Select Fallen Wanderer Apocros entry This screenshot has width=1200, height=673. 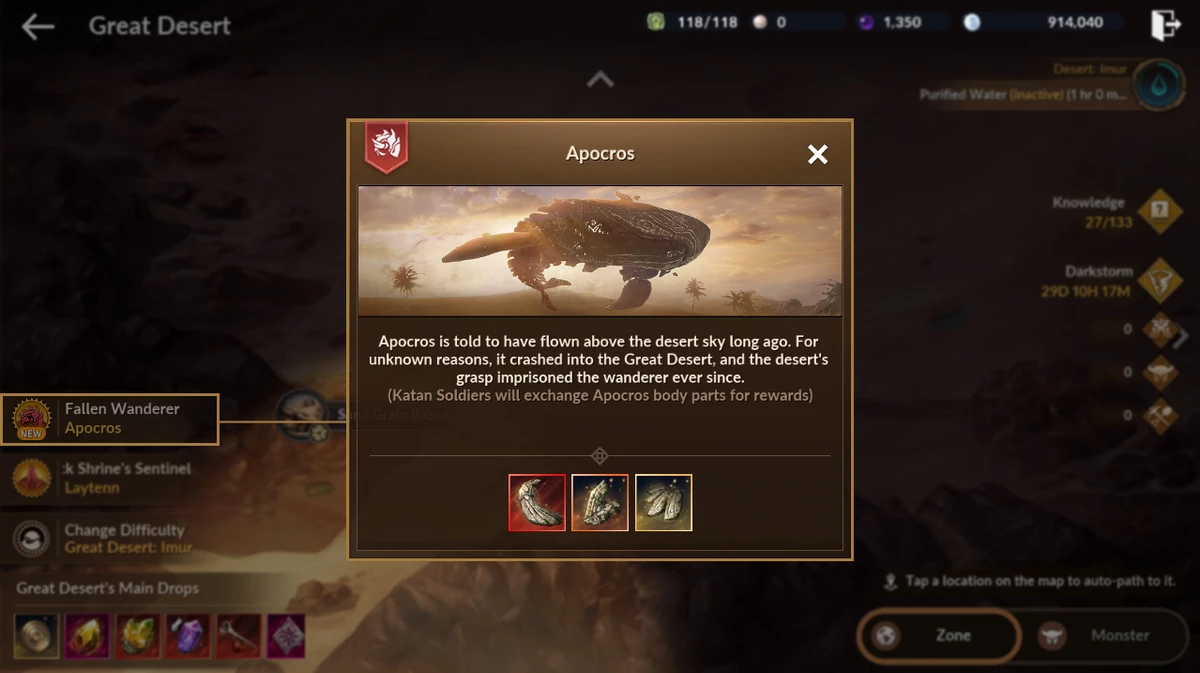(109, 419)
